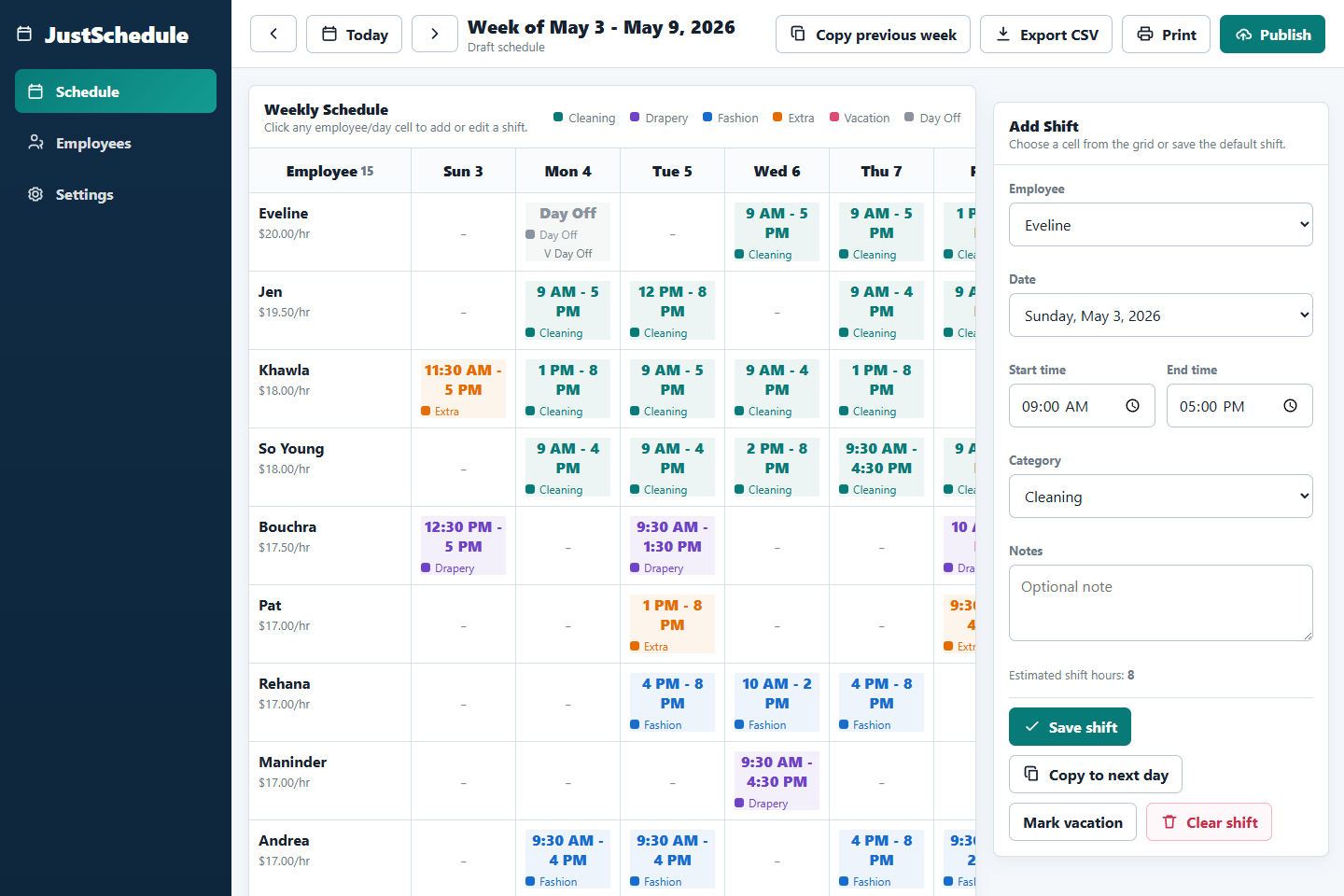This screenshot has height=896, width=1344.
Task: Open the Employee dropdown showing Eveline
Action: [1161, 225]
